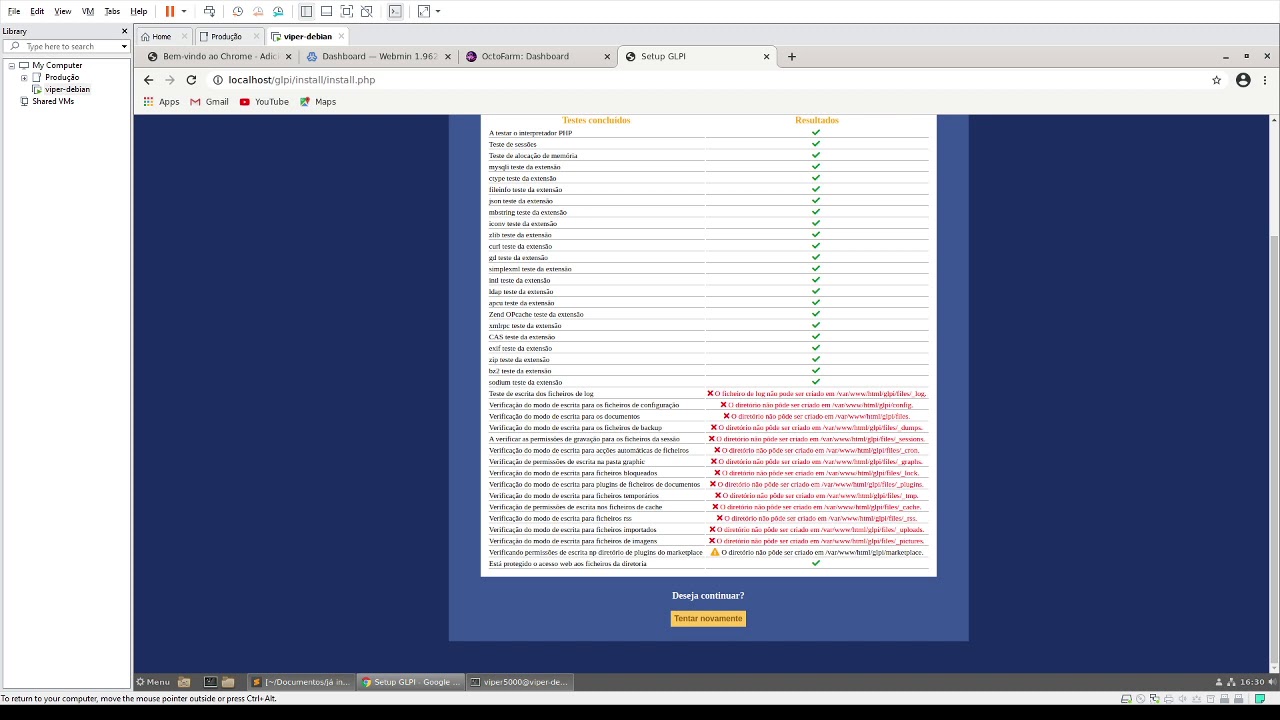1280x720 pixels.
Task: Pause the virtual machine
Action: tap(169, 11)
